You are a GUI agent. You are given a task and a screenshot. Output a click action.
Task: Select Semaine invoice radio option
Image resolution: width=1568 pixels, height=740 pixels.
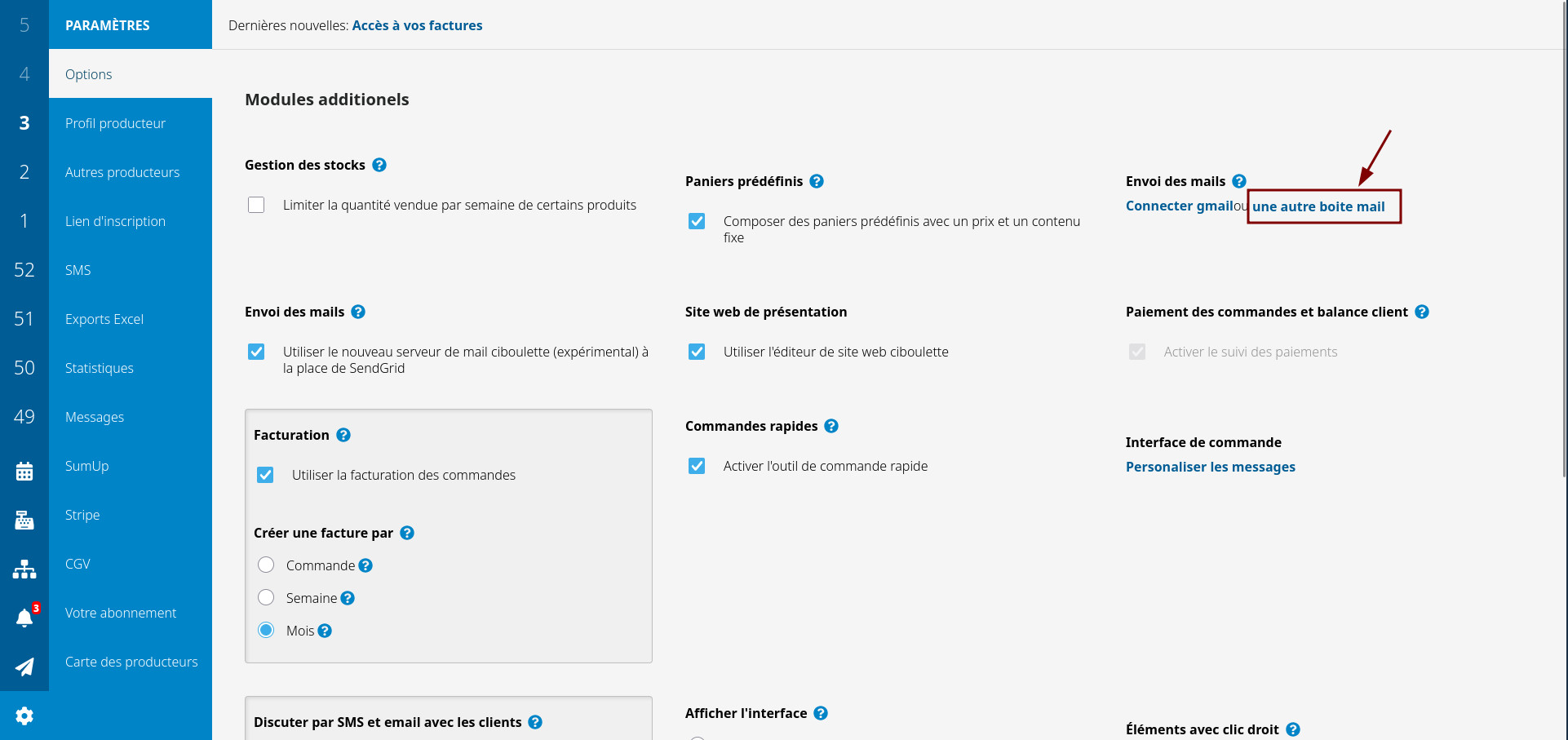pos(266,598)
